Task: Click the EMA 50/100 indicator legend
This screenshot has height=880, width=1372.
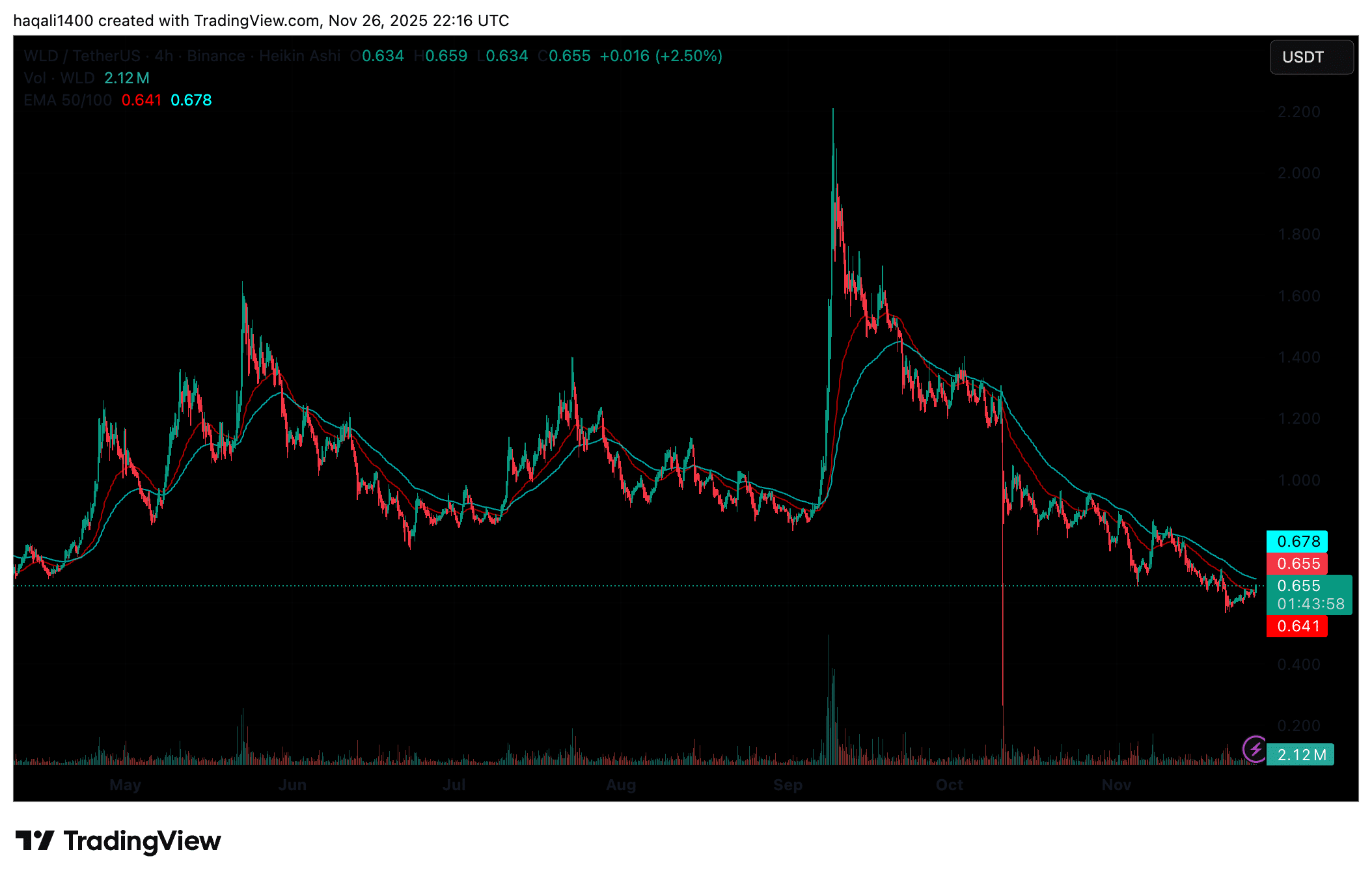Action: [x=67, y=100]
